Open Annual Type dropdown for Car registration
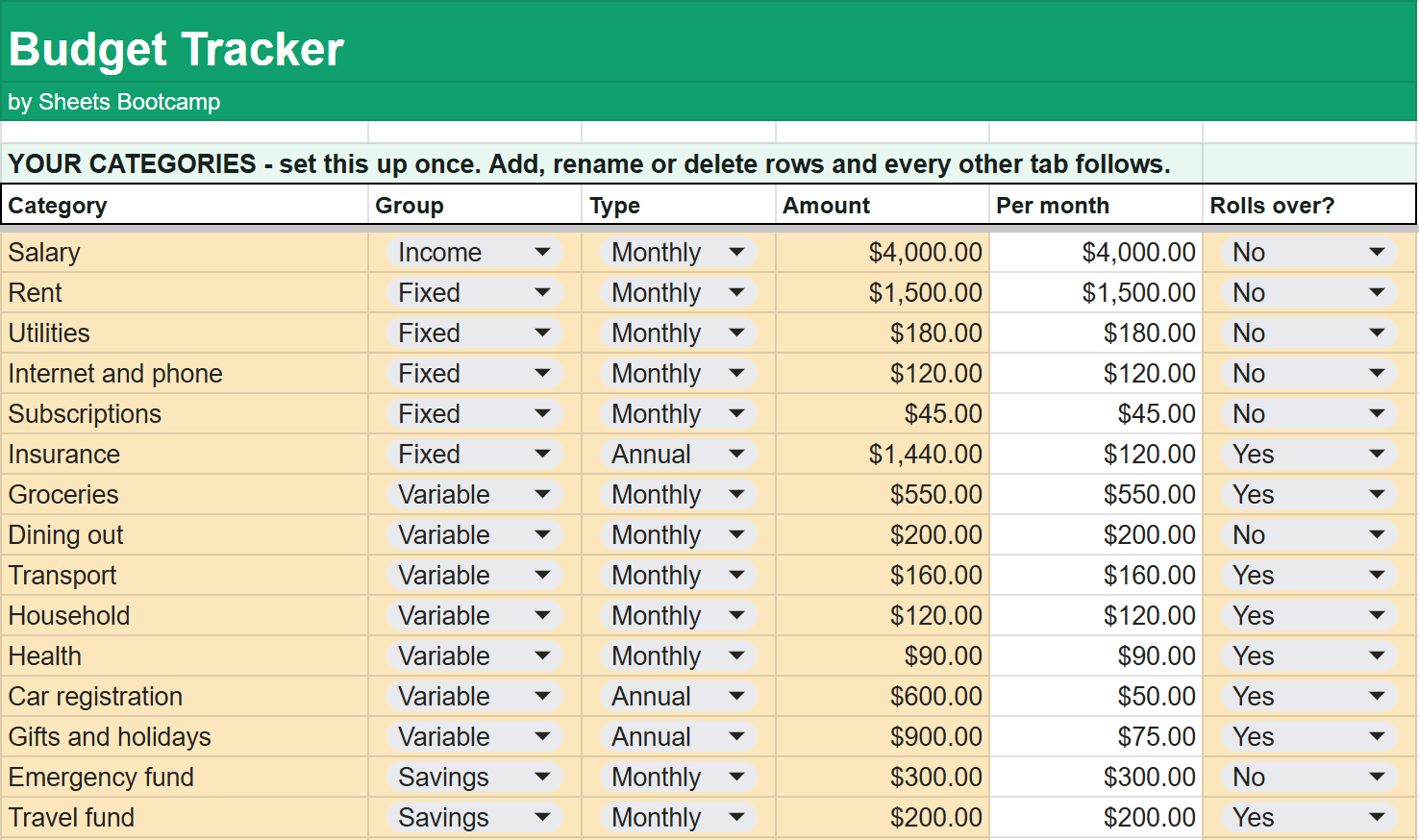Screen dimensions: 1419x840 (x=679, y=696)
